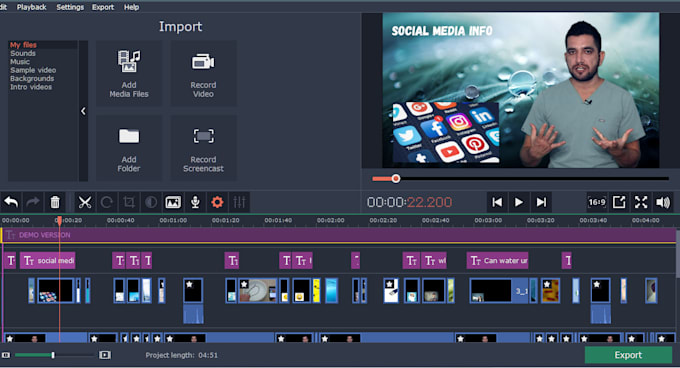This screenshot has height=368, width=680.
Task: Select Backgrounds category
Action: (x=32, y=78)
